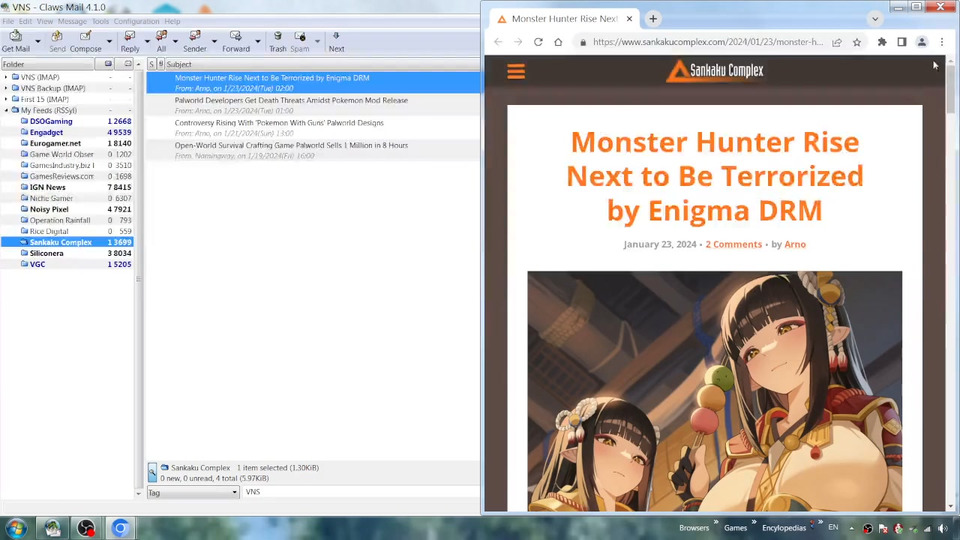Click the tag text field containing VNS

361,492
